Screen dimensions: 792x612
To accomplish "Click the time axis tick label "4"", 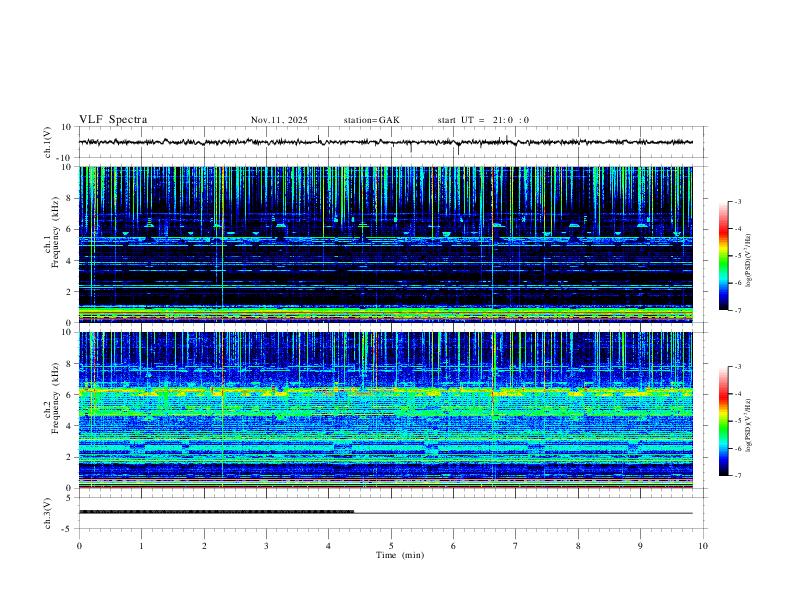I will click(x=329, y=546).
